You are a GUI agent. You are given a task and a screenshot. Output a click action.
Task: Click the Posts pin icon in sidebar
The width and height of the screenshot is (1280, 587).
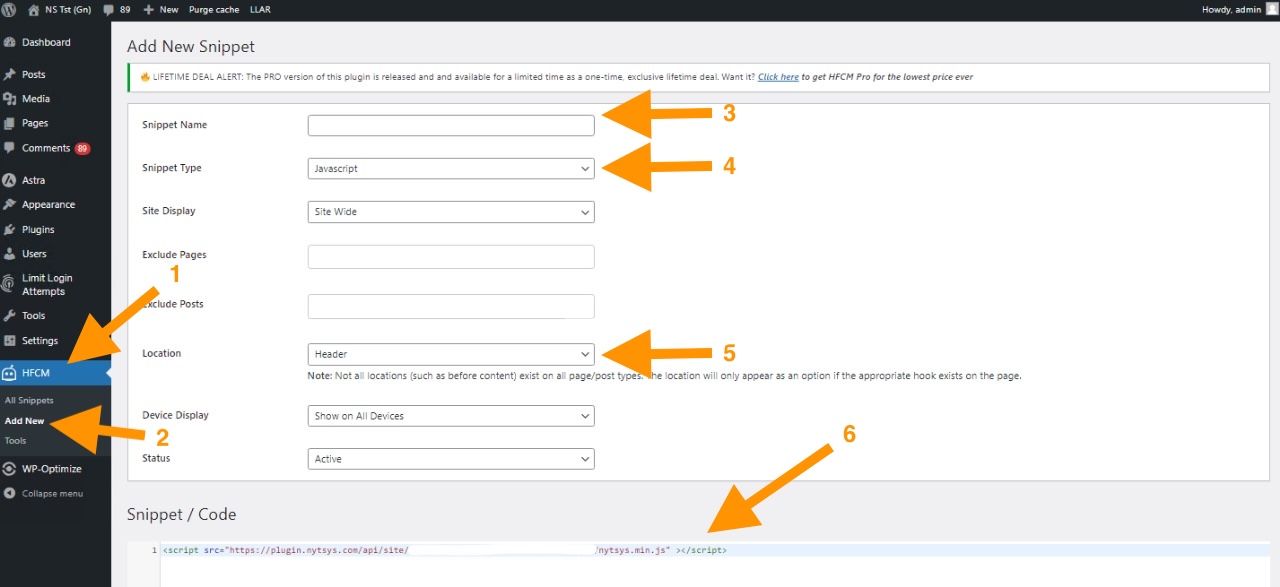click(10, 75)
